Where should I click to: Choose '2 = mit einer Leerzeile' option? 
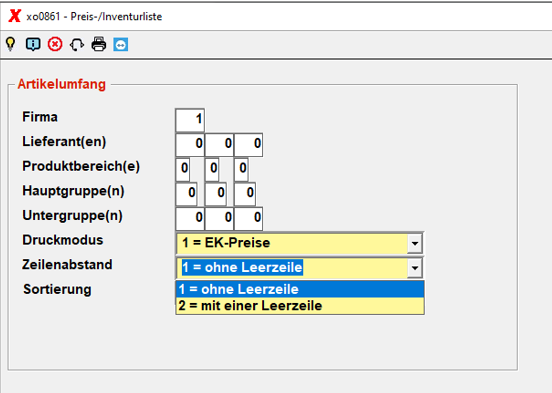point(300,306)
